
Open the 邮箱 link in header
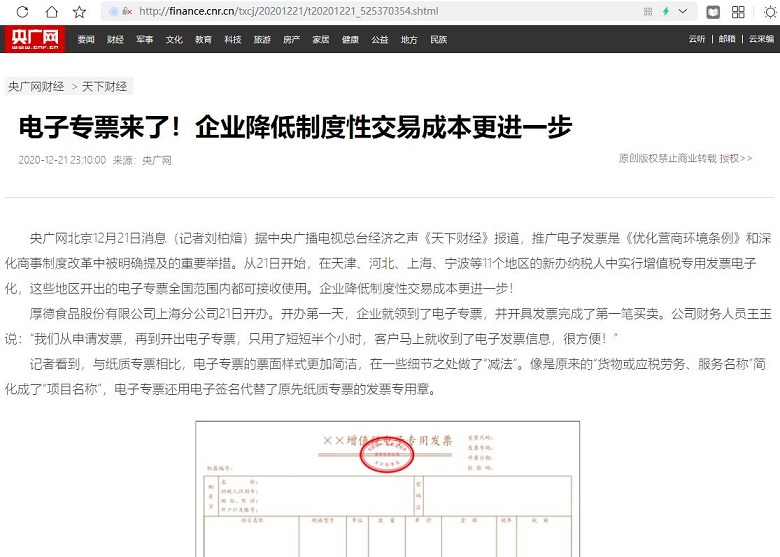(727, 40)
